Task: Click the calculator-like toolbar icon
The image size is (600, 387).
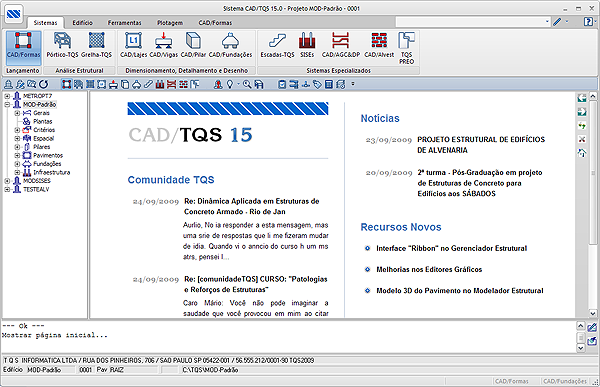Action: click(x=329, y=84)
